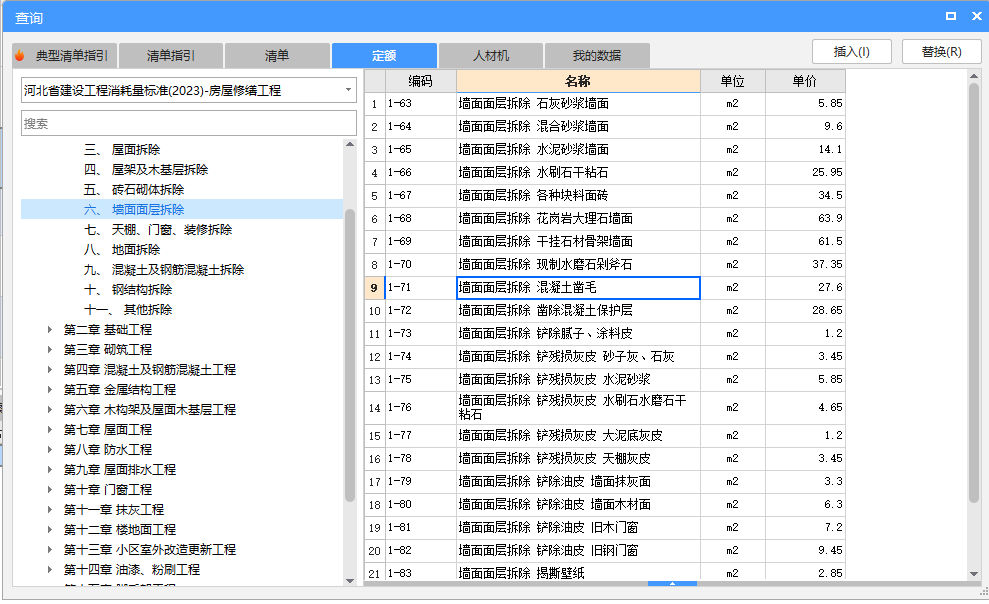The image size is (989, 604).
Task: Click tree scrollbar up arrow
Action: pos(350,144)
